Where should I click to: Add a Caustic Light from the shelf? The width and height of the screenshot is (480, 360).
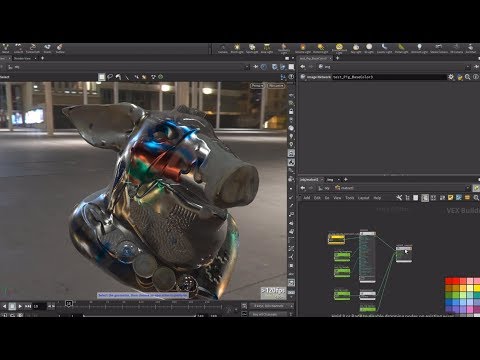[x=384, y=49]
